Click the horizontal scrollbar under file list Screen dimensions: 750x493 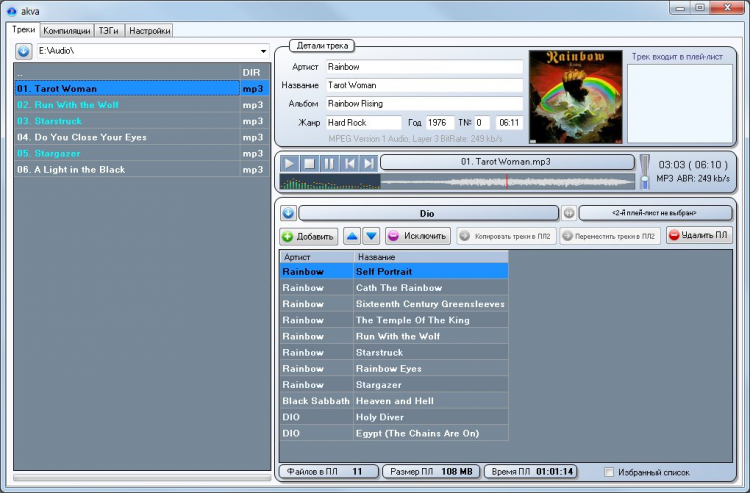pos(142,477)
